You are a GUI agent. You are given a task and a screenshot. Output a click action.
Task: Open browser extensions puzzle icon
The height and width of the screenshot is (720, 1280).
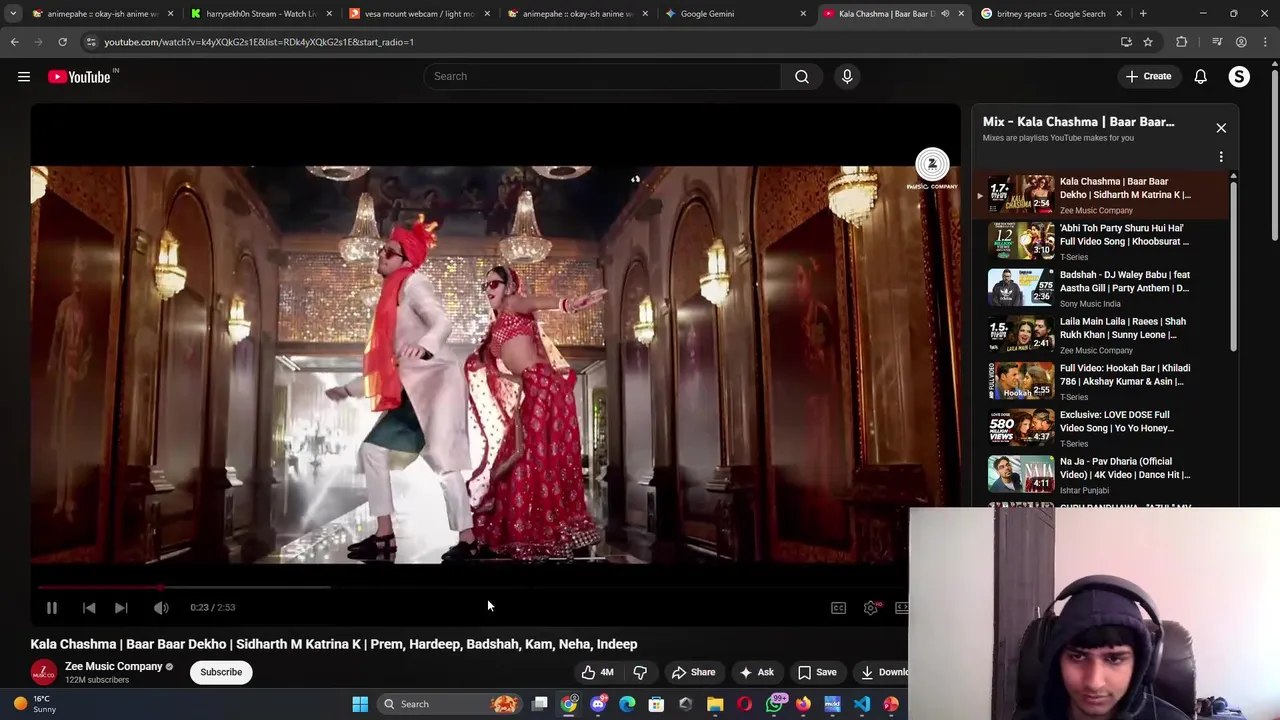coord(1182,42)
